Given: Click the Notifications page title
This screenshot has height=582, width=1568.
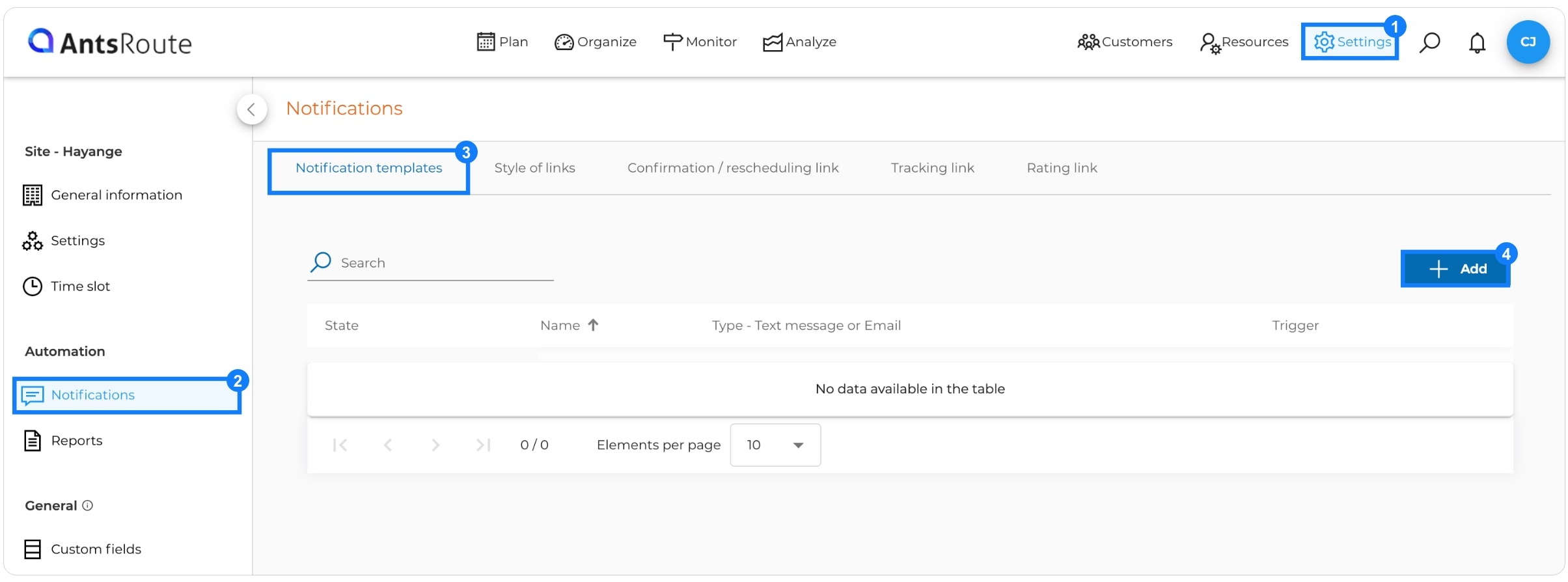Looking at the screenshot, I should (344, 108).
